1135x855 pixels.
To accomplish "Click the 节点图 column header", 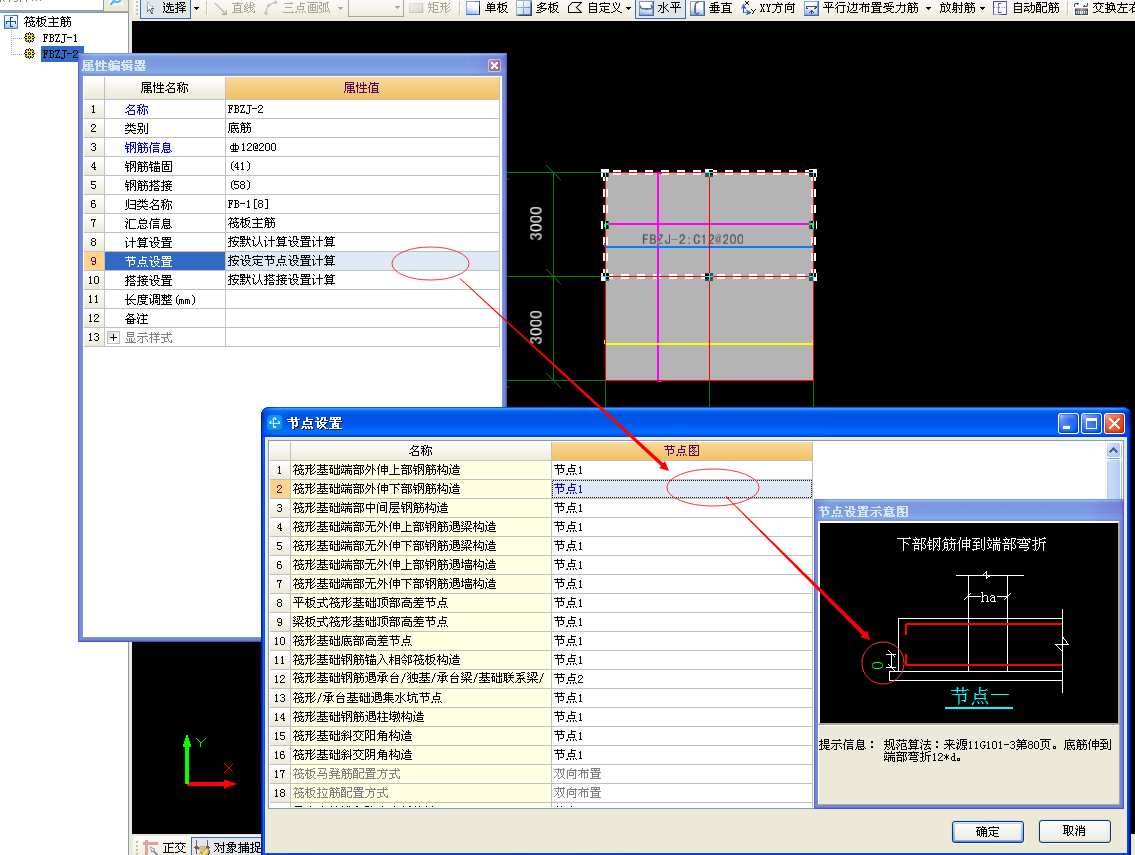I will click(x=681, y=450).
